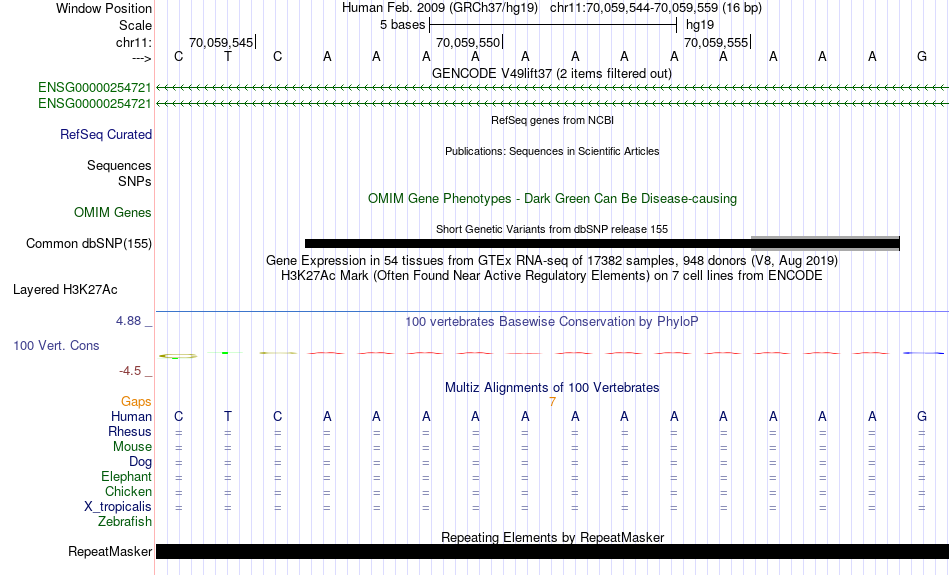The width and height of the screenshot is (950, 575).
Task: Select the genome assembly title Human Feb. 2009 (GRCh37/hg19)
Action: [440, 8]
